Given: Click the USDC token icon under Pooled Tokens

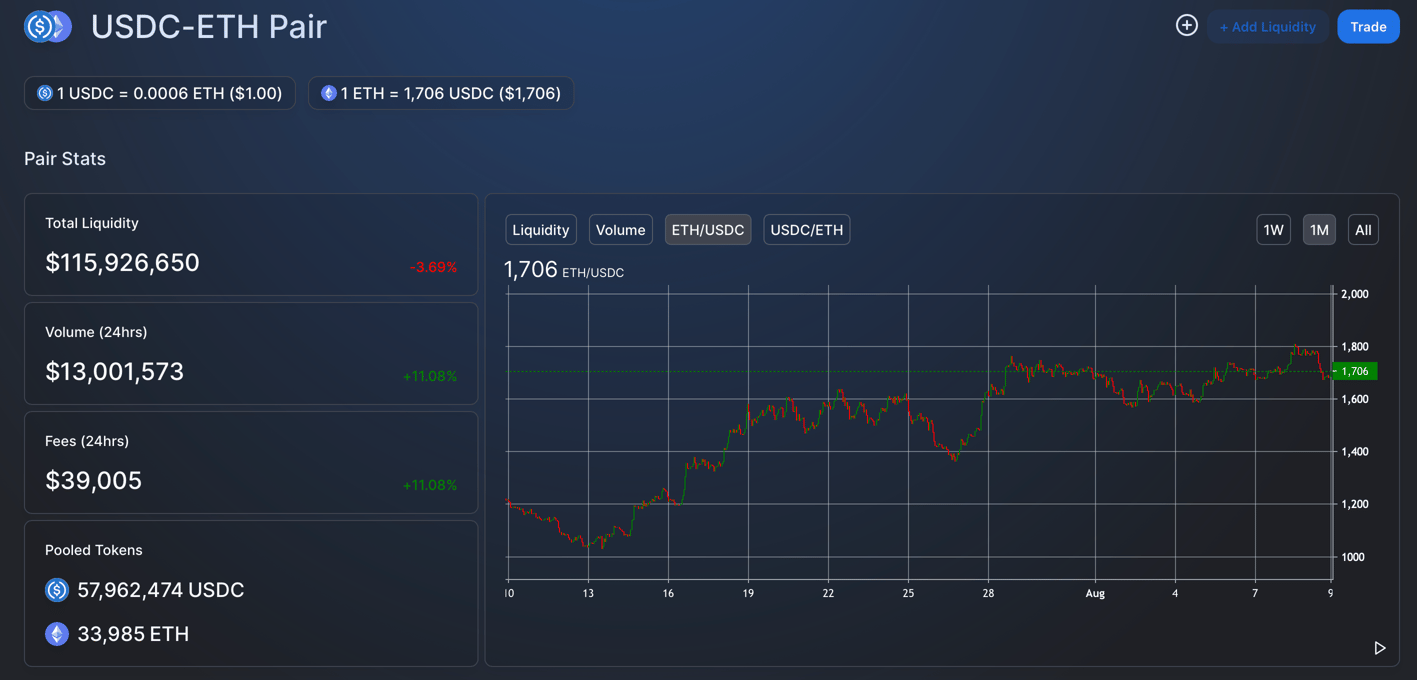Looking at the screenshot, I should [57, 590].
